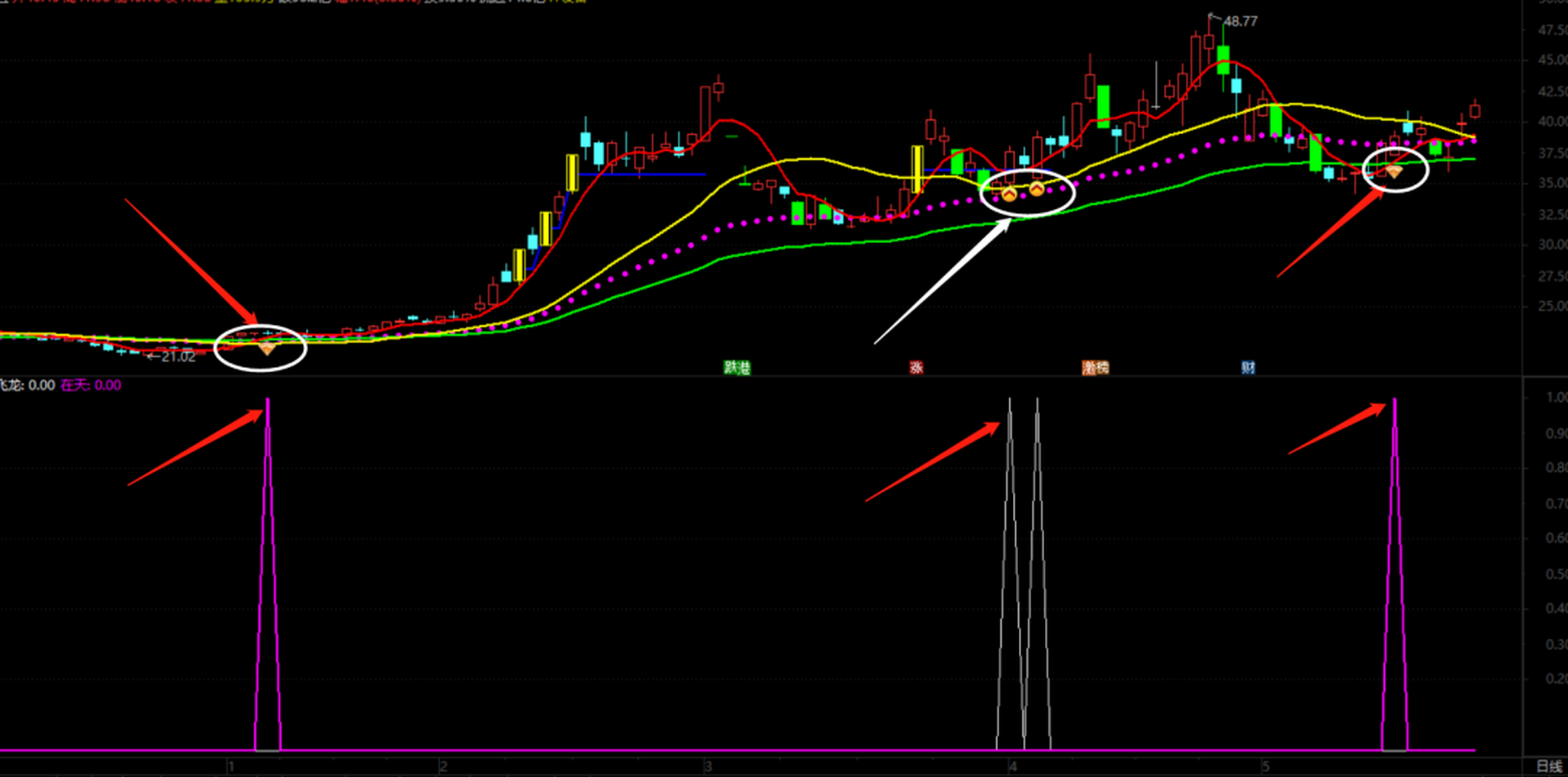Image resolution: width=1568 pixels, height=777 pixels.
Task: Click month marker 2 on the time axis
Action: pyautogui.click(x=443, y=767)
